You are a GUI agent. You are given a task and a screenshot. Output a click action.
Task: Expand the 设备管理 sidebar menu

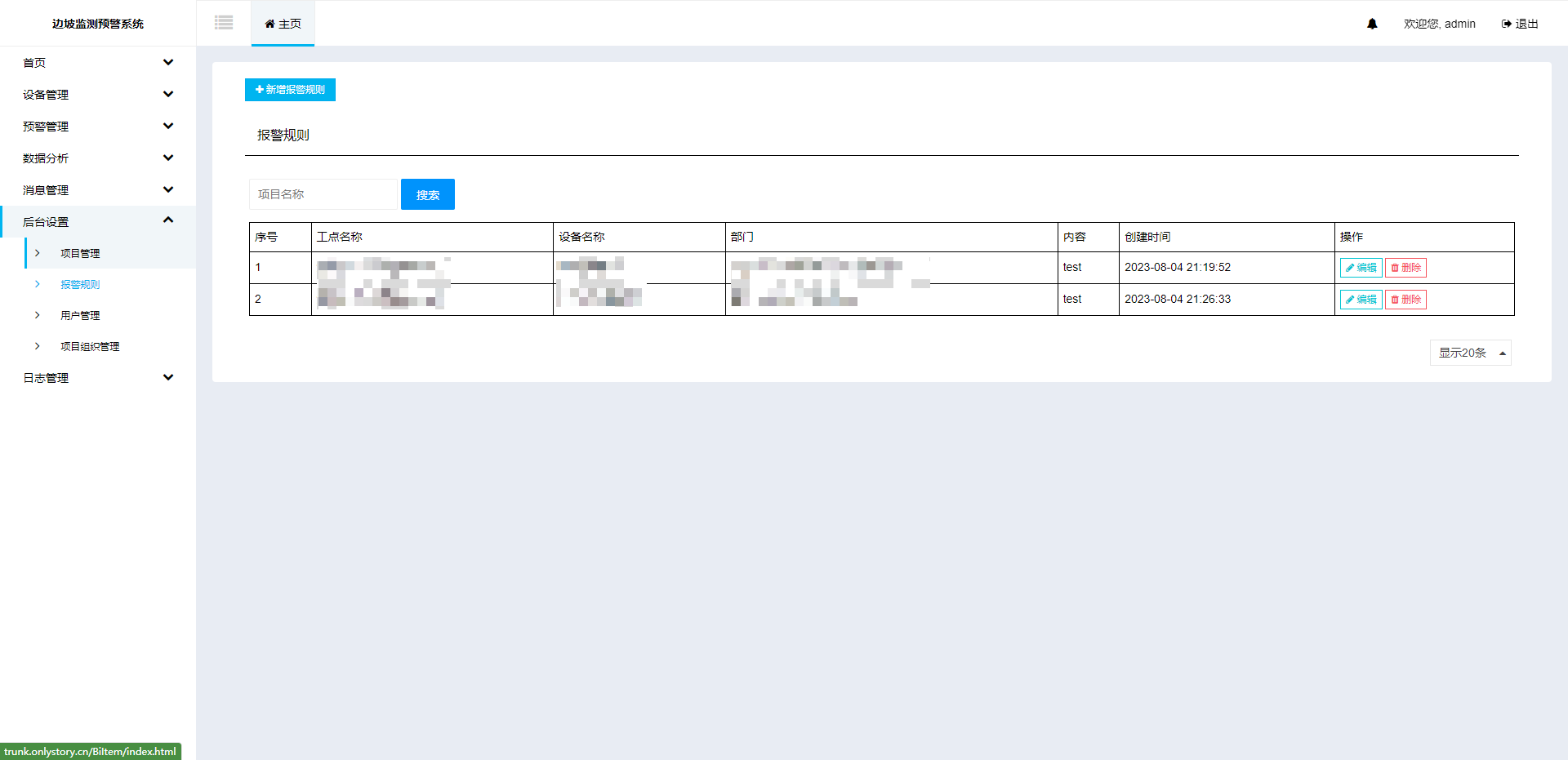(x=98, y=95)
